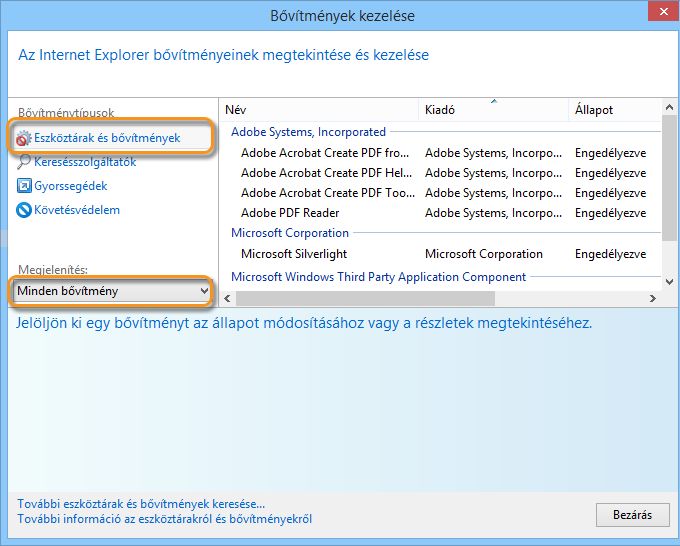Screen dimensions: 680x546
Task: Select the Microsoft Silverlight add-on
Action: pyautogui.click(x=442, y=254)
